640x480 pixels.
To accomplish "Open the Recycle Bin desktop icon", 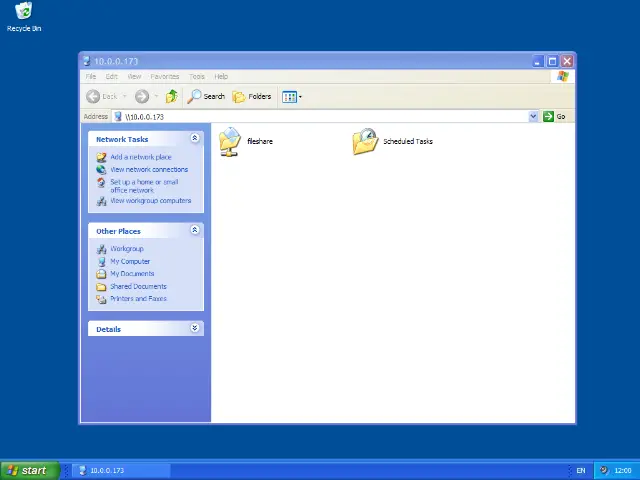I will pos(24,17).
